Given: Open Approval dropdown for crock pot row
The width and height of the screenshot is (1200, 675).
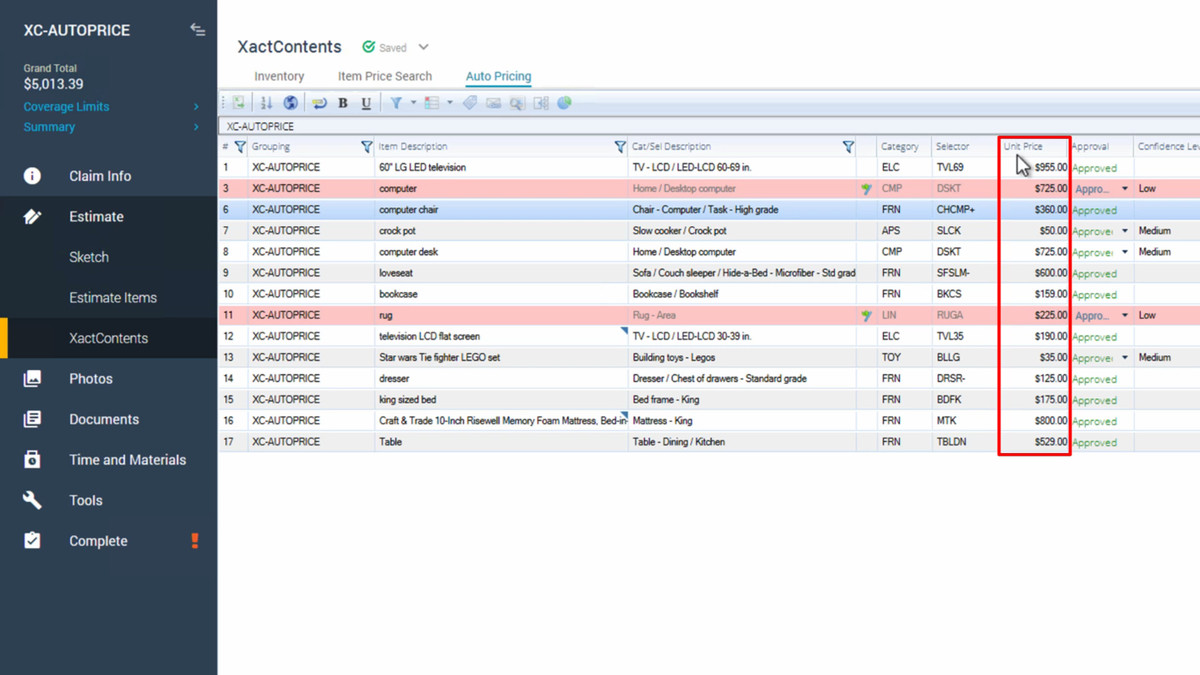Looking at the screenshot, I should 1125,231.
